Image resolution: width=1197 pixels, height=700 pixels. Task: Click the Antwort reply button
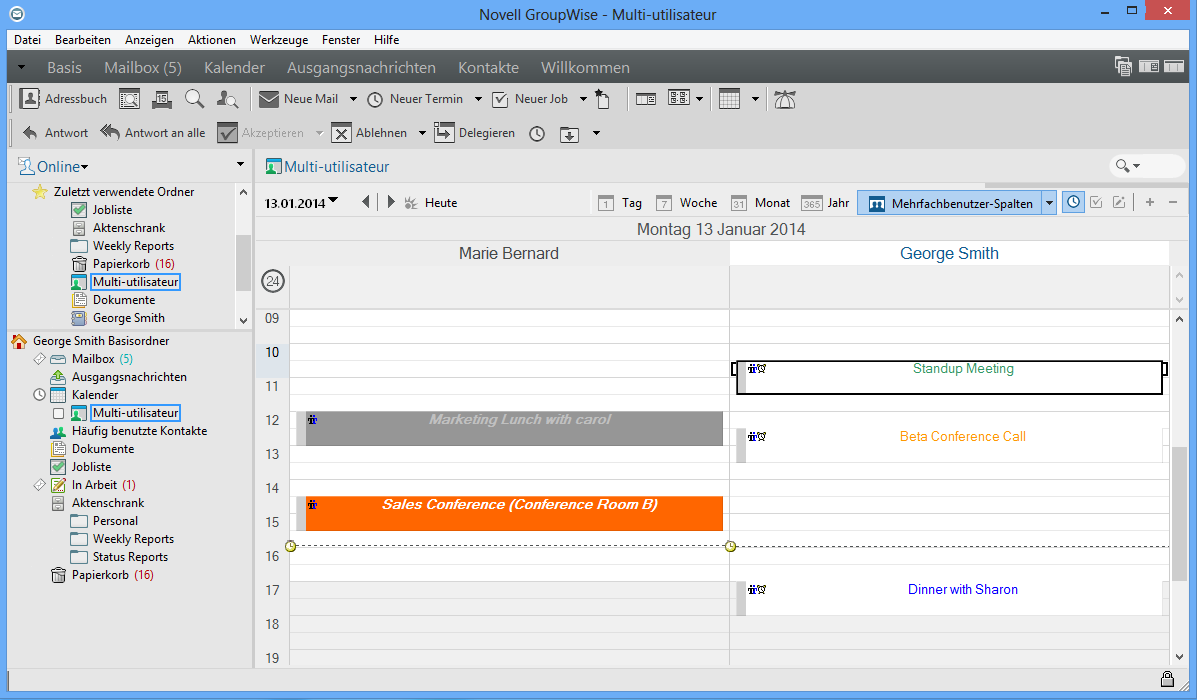coord(55,133)
